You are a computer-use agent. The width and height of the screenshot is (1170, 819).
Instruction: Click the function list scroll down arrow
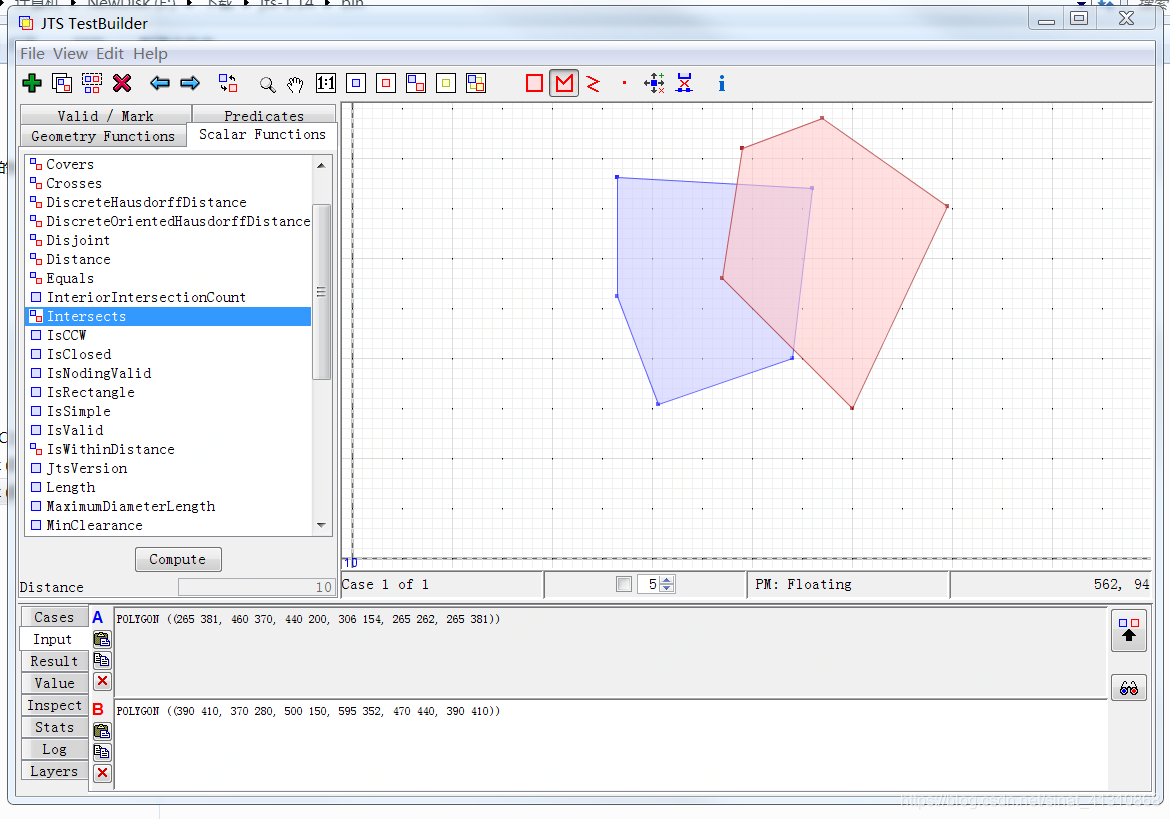322,525
